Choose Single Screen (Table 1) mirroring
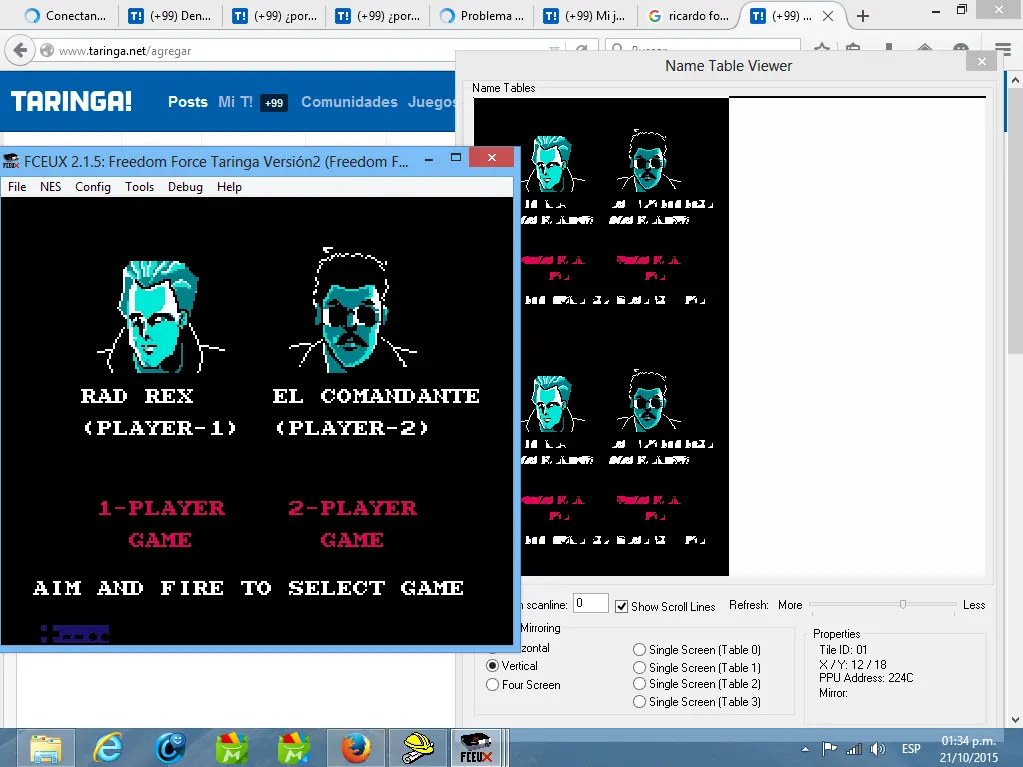1023x767 pixels. [x=639, y=667]
